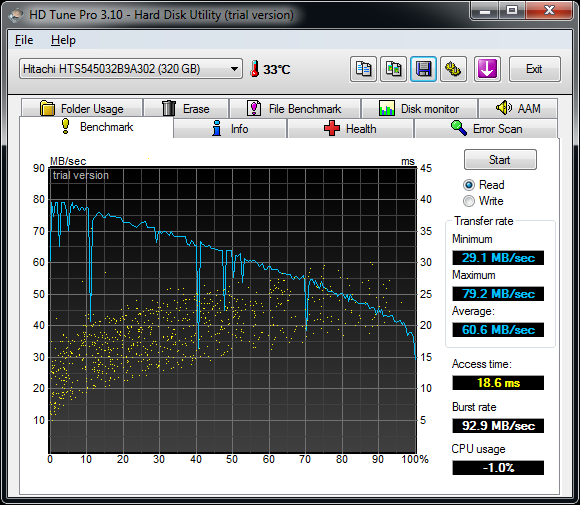Click the purple down-arrow minimize-to-tray icon
Screen dimensions: 580x505
coord(487,69)
